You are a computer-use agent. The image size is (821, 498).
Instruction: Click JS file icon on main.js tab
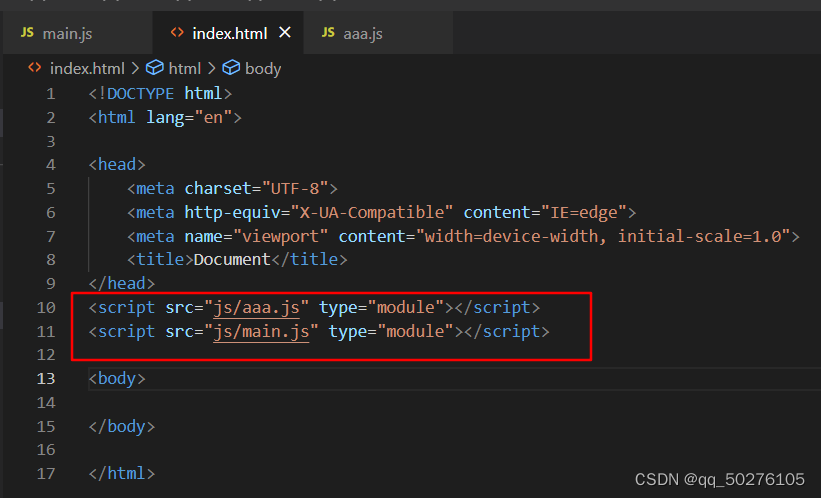tap(27, 32)
